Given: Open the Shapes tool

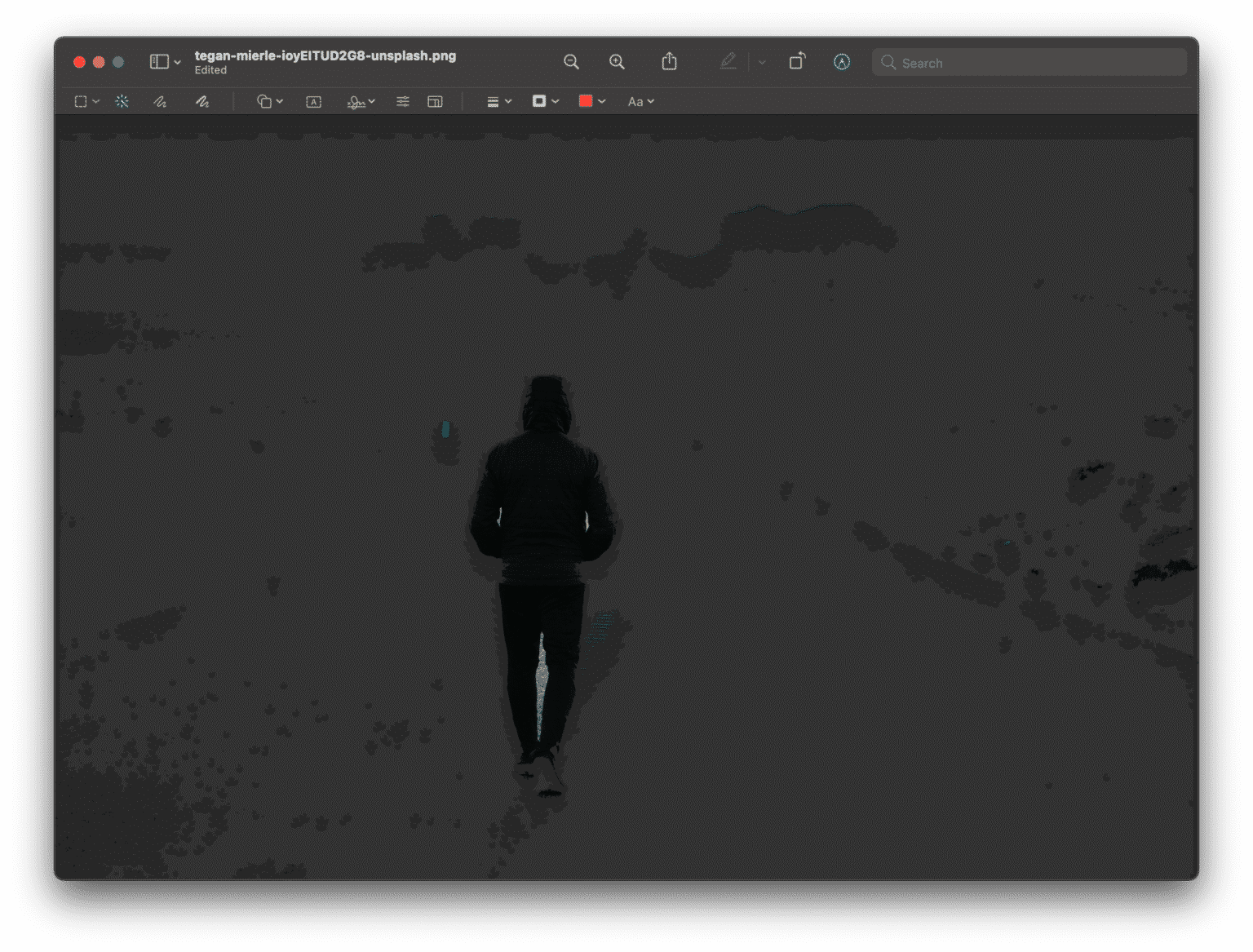Looking at the screenshot, I should pos(264,102).
